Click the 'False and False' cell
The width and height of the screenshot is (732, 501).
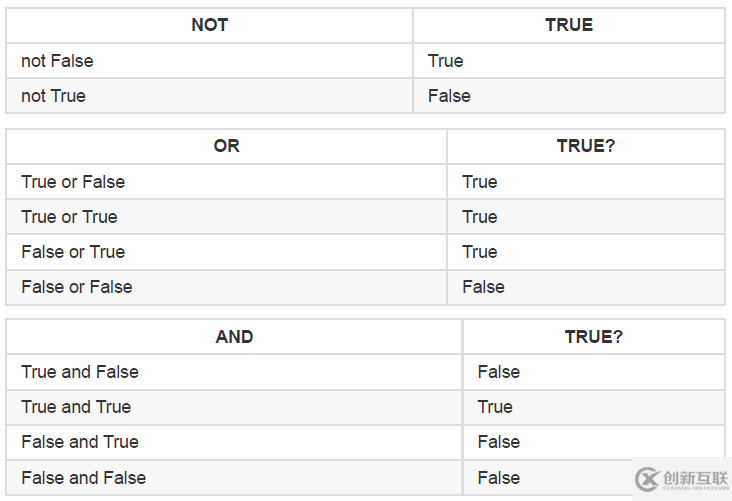click(234, 478)
